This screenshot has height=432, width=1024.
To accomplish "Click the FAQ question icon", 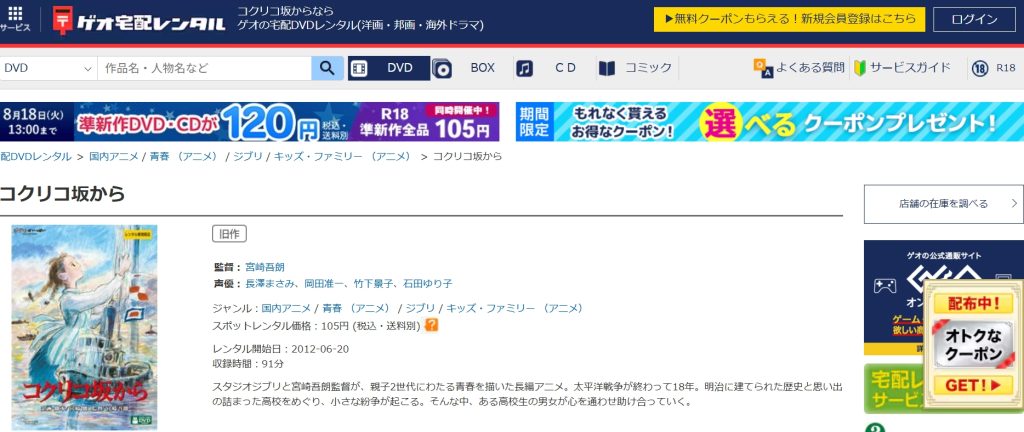I will tap(763, 68).
